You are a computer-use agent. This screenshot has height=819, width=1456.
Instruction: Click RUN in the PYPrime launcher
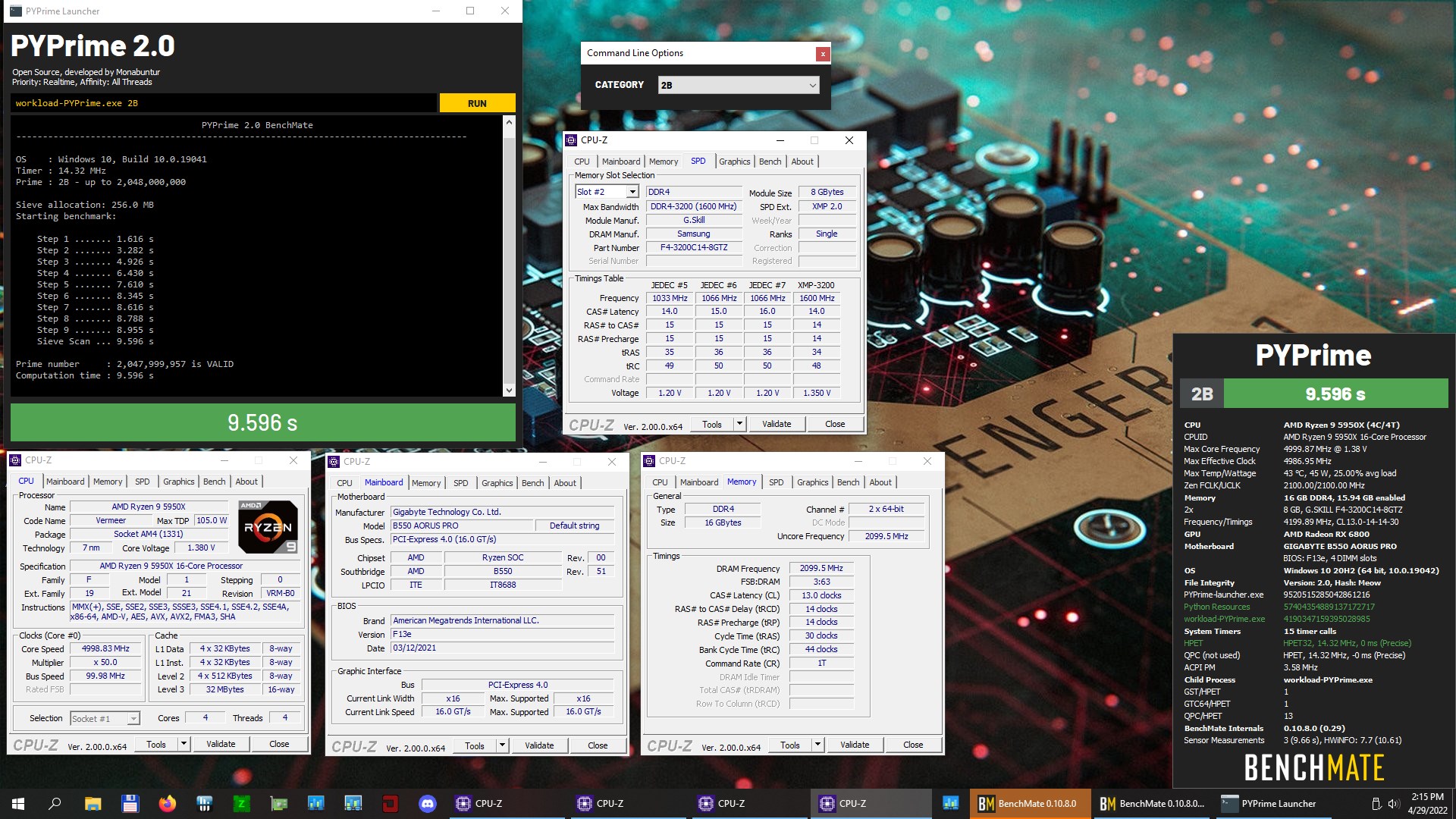click(477, 102)
